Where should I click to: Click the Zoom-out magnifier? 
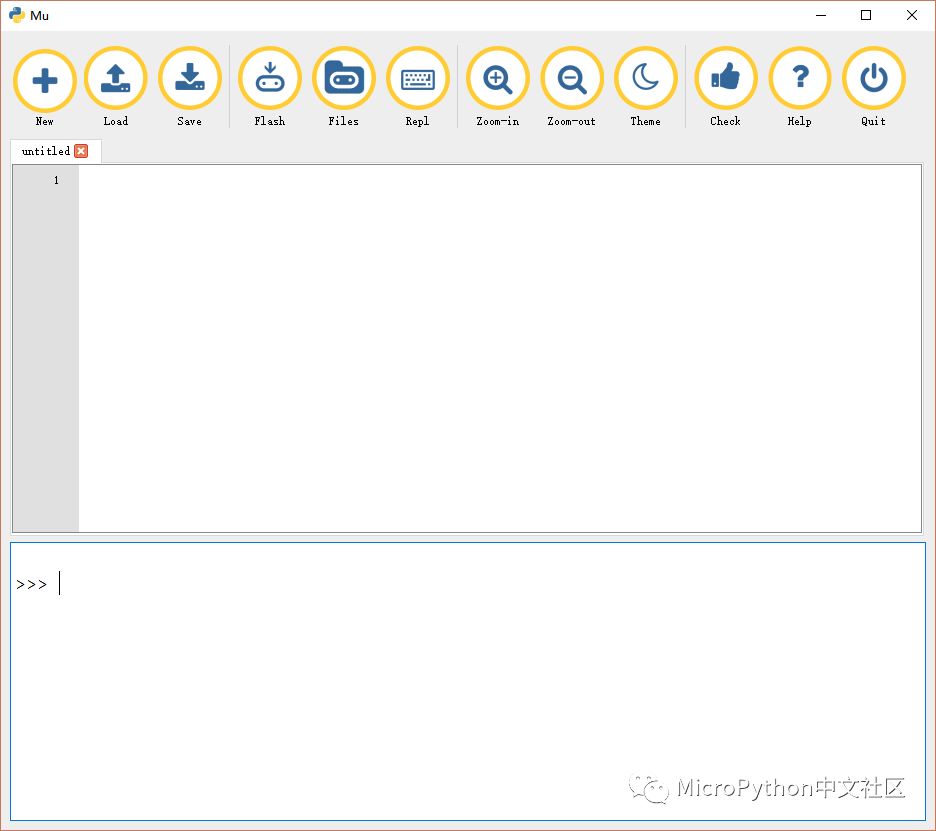click(572, 79)
